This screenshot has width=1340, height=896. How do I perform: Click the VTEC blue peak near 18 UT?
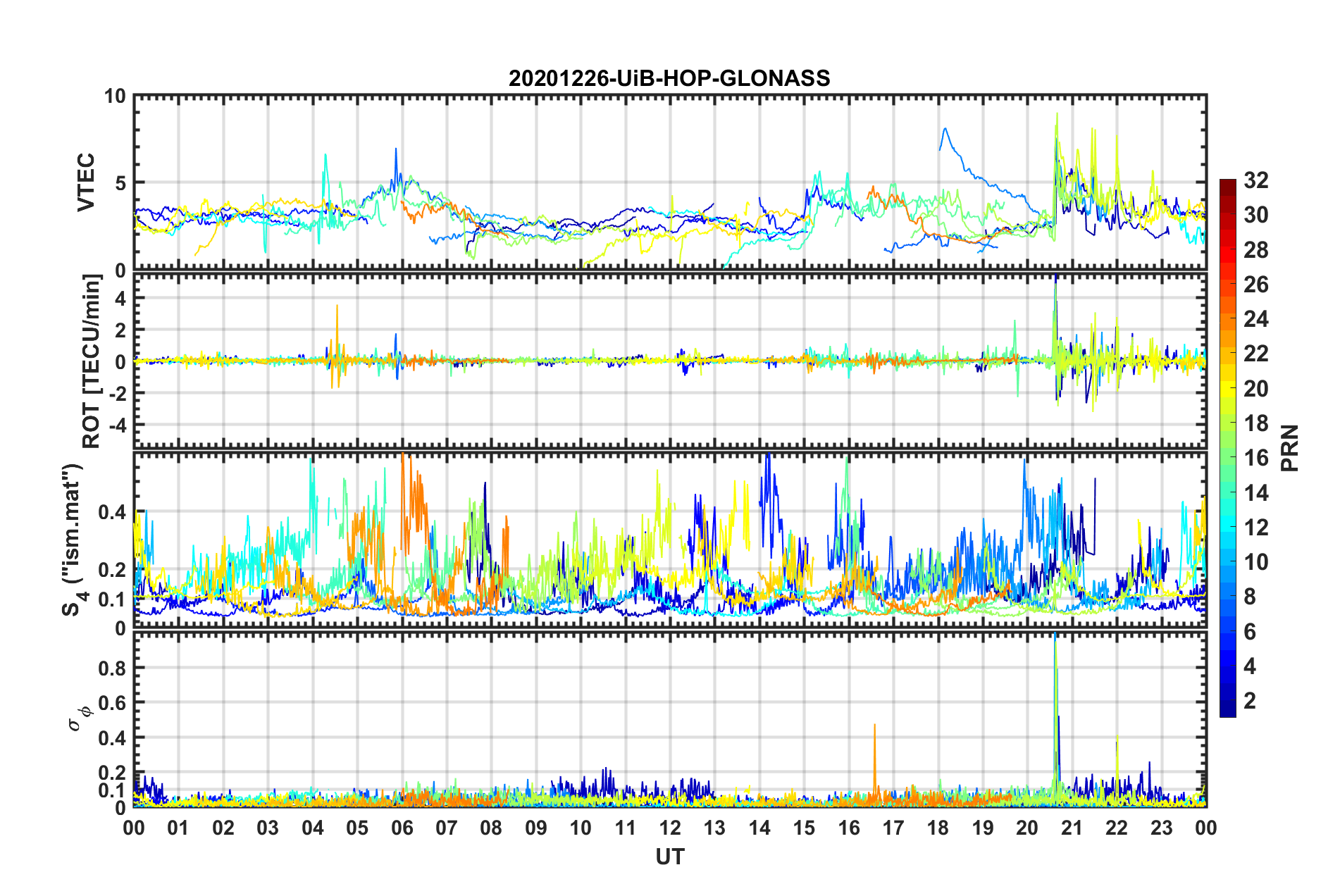[945, 130]
